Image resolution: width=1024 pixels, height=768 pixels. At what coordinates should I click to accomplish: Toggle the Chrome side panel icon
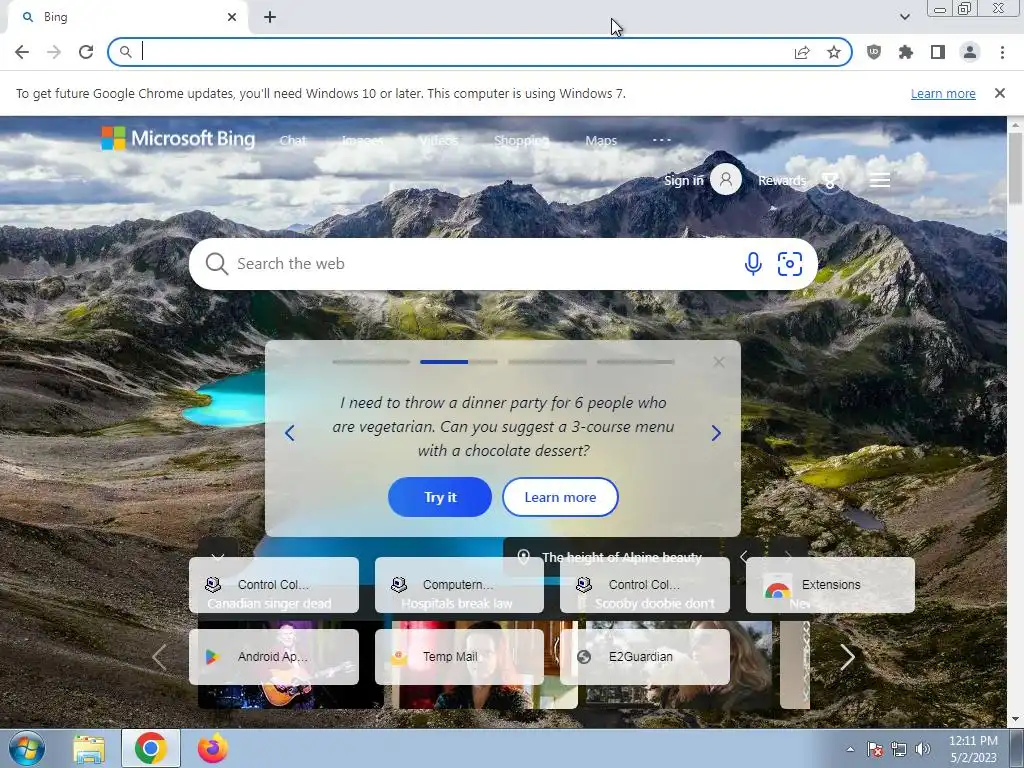938,52
